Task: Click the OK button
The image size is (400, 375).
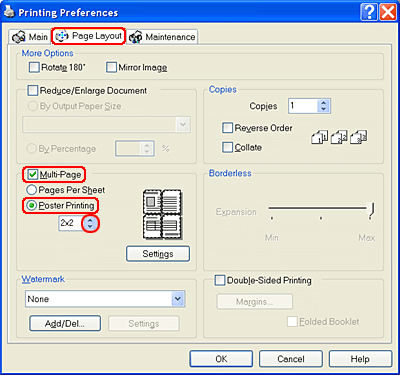Action: [221, 359]
